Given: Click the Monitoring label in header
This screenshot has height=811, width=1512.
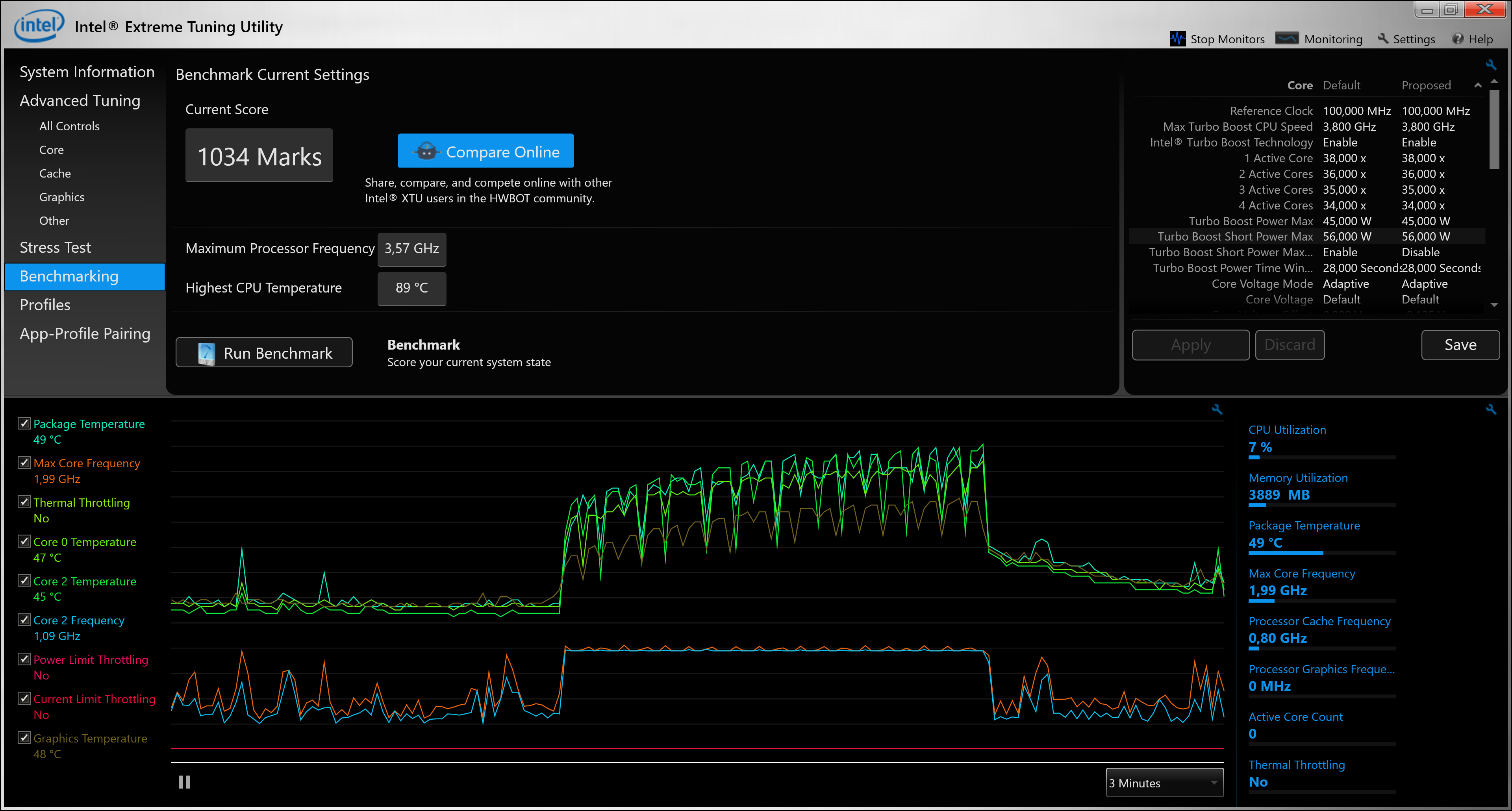Looking at the screenshot, I should (1333, 39).
